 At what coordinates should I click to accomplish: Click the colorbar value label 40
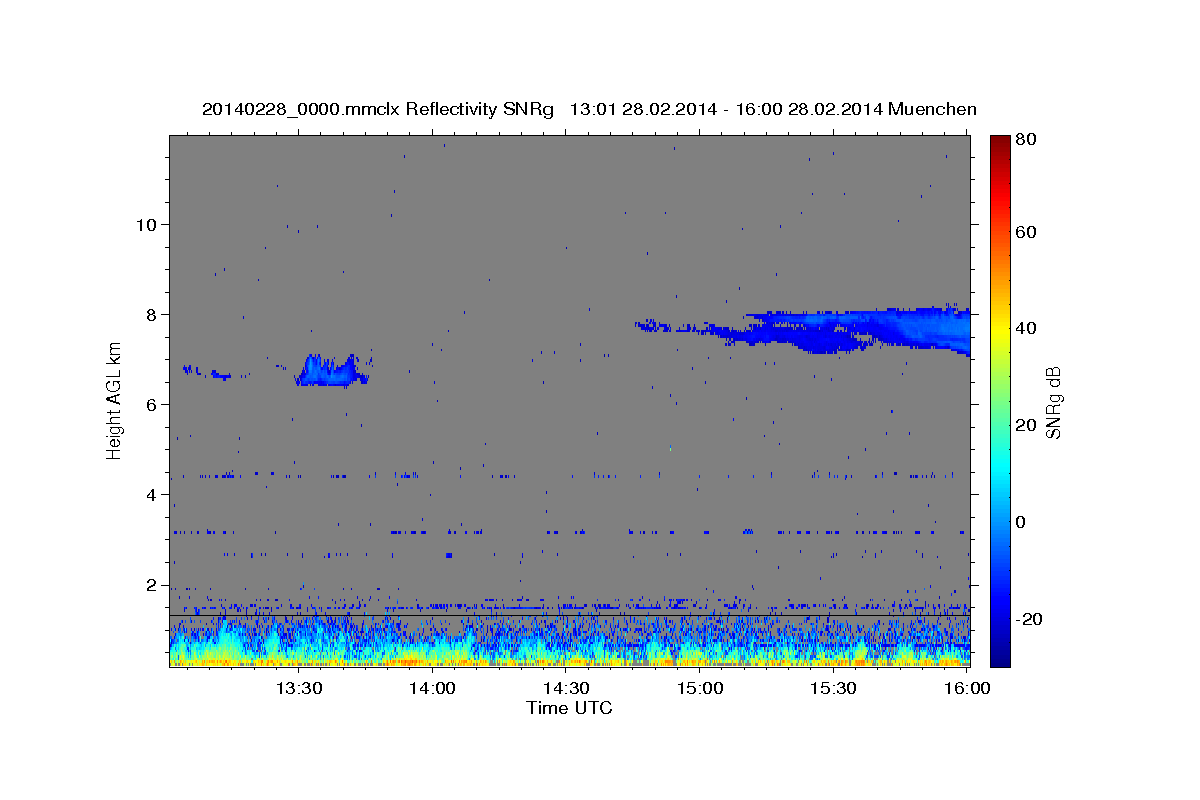1028,328
